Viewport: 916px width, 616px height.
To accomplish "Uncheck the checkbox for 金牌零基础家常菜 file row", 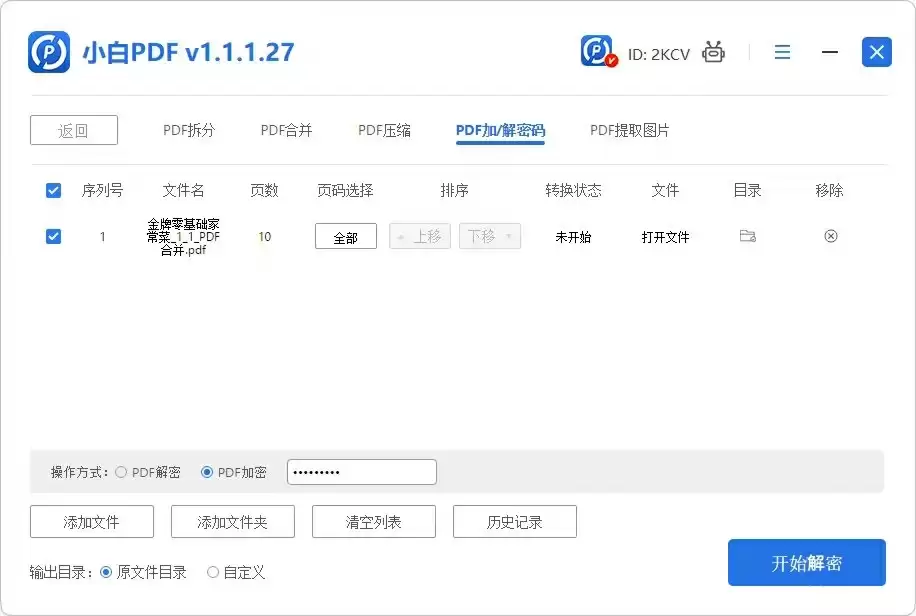I will (53, 236).
